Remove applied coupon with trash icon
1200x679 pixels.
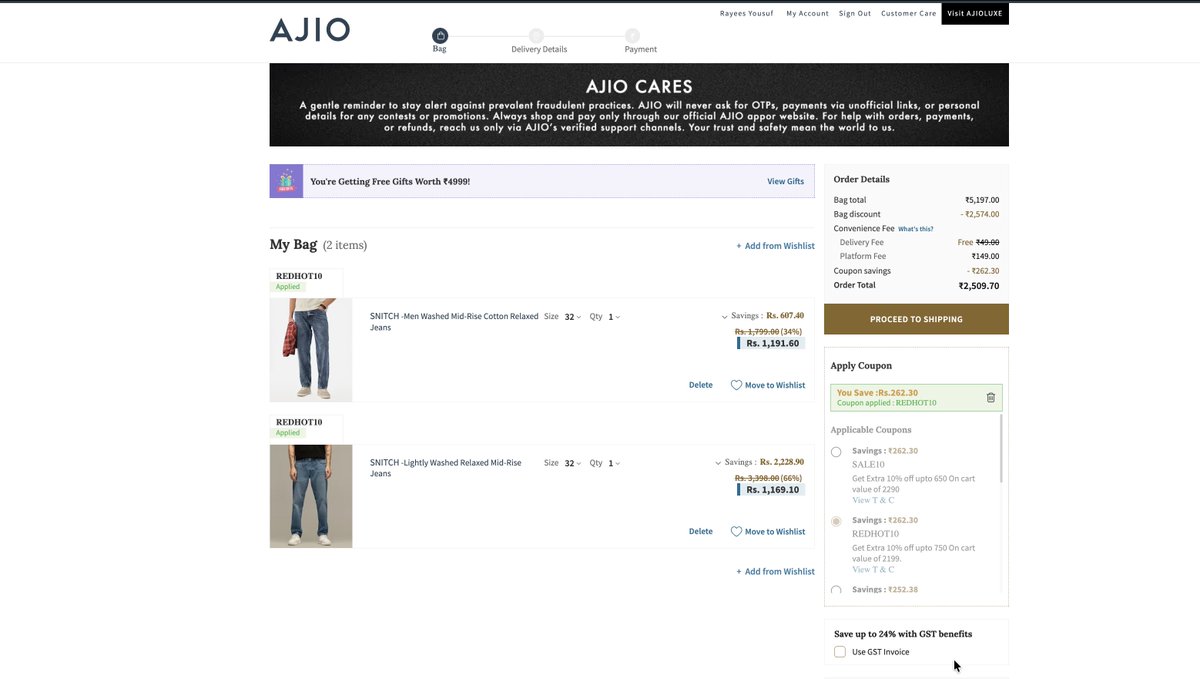(x=991, y=397)
